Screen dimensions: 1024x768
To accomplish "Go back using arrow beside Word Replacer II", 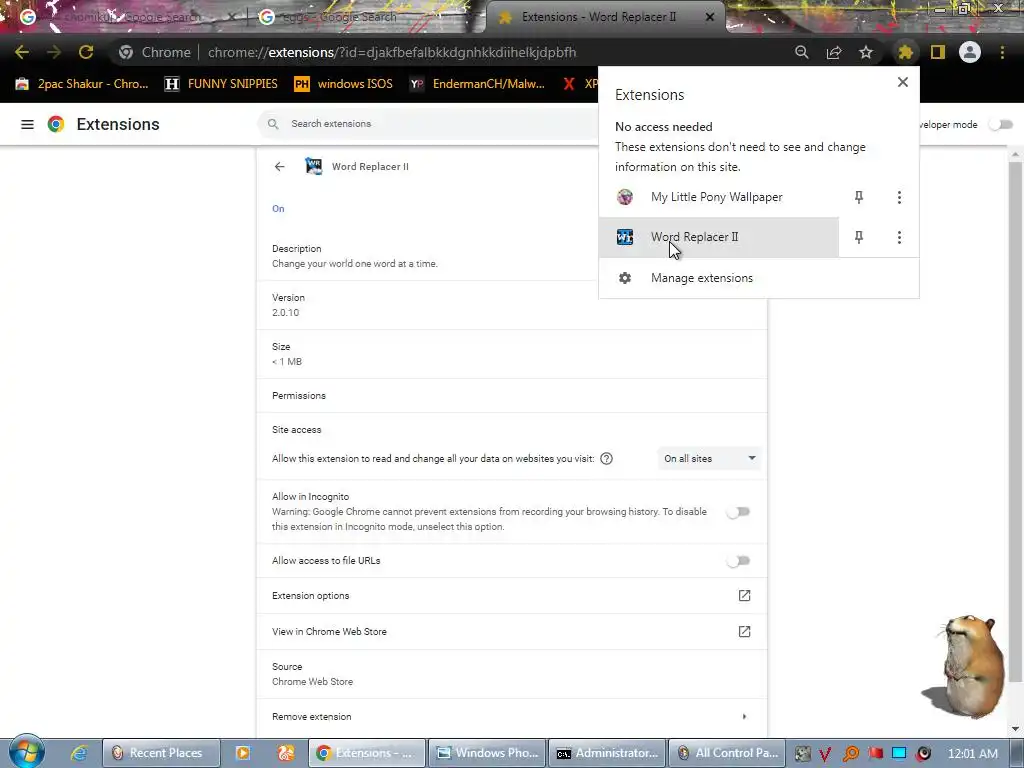I will 280,167.
